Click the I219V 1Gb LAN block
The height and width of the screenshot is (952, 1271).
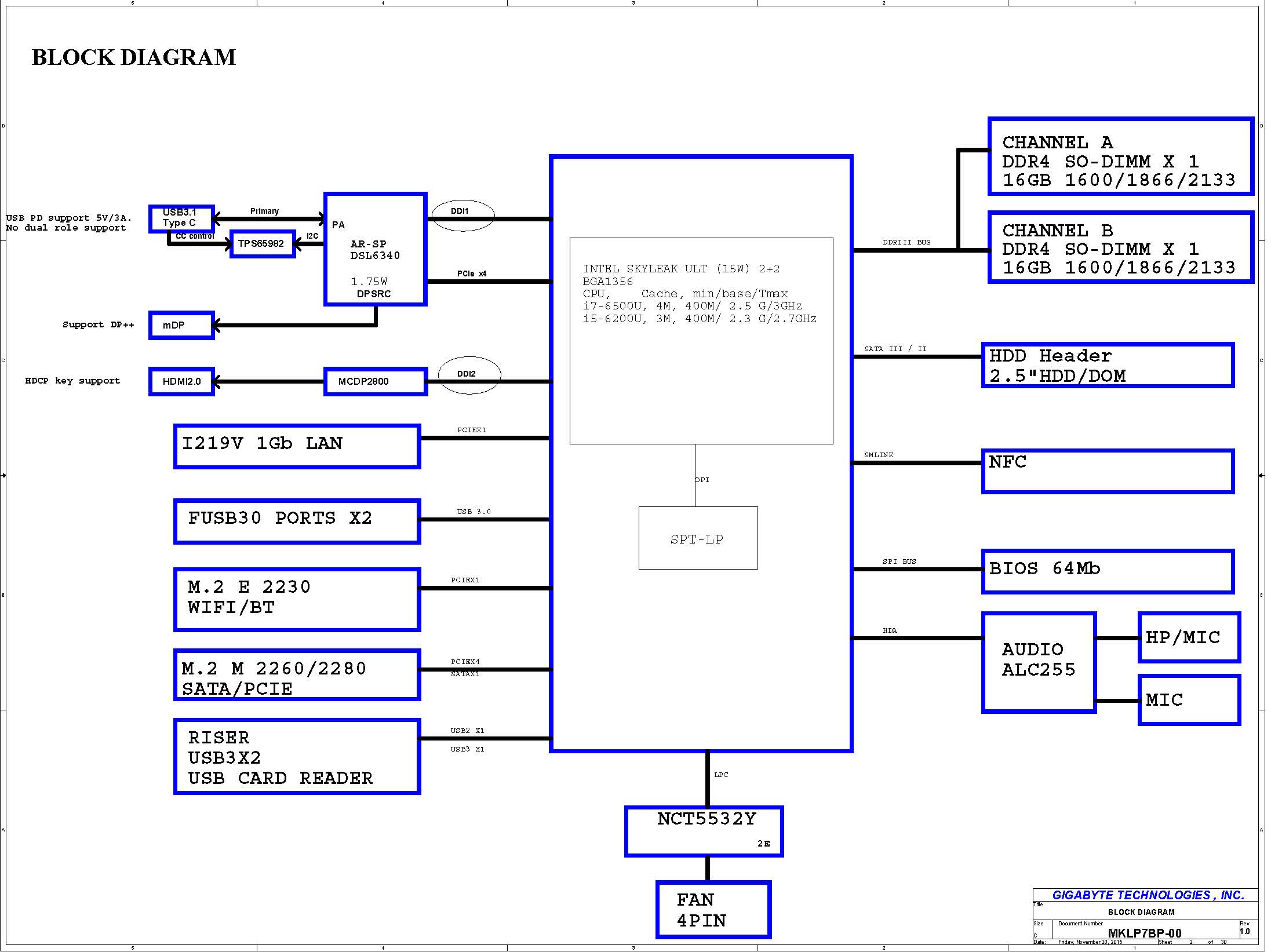(297, 446)
